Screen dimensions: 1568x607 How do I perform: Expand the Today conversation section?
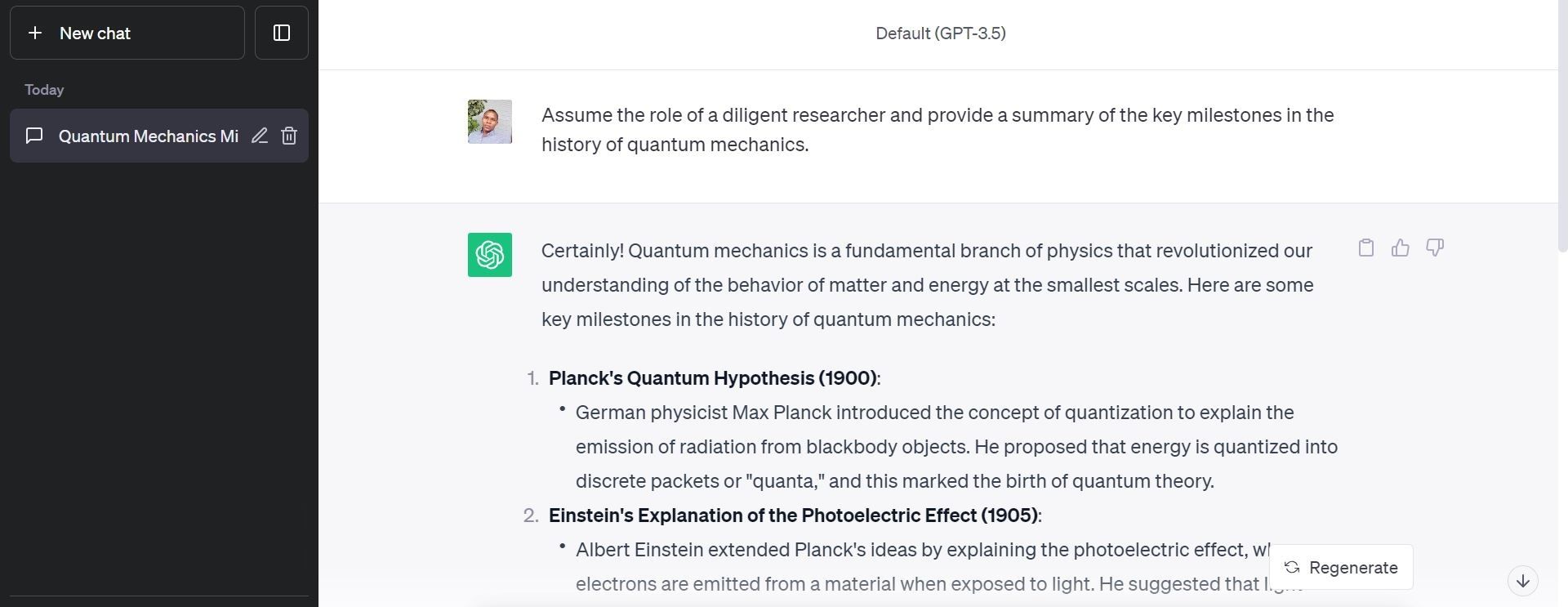coord(43,90)
